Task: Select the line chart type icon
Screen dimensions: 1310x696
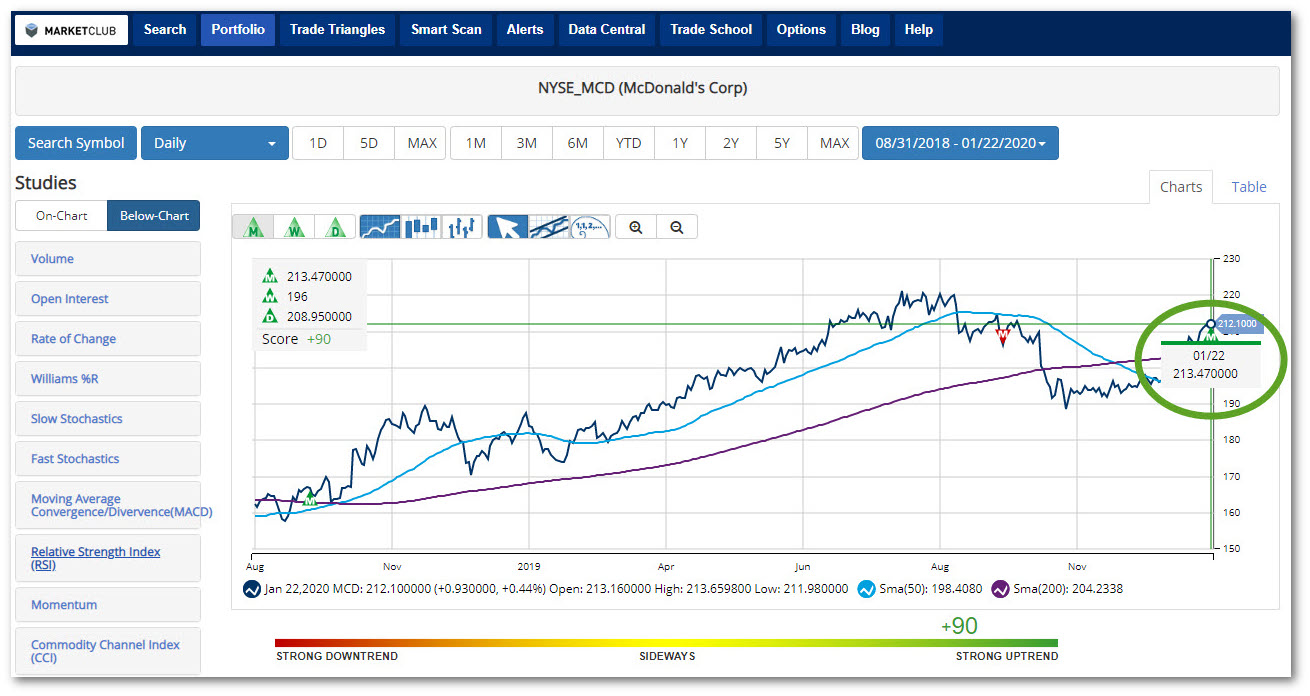Action: click(380, 227)
